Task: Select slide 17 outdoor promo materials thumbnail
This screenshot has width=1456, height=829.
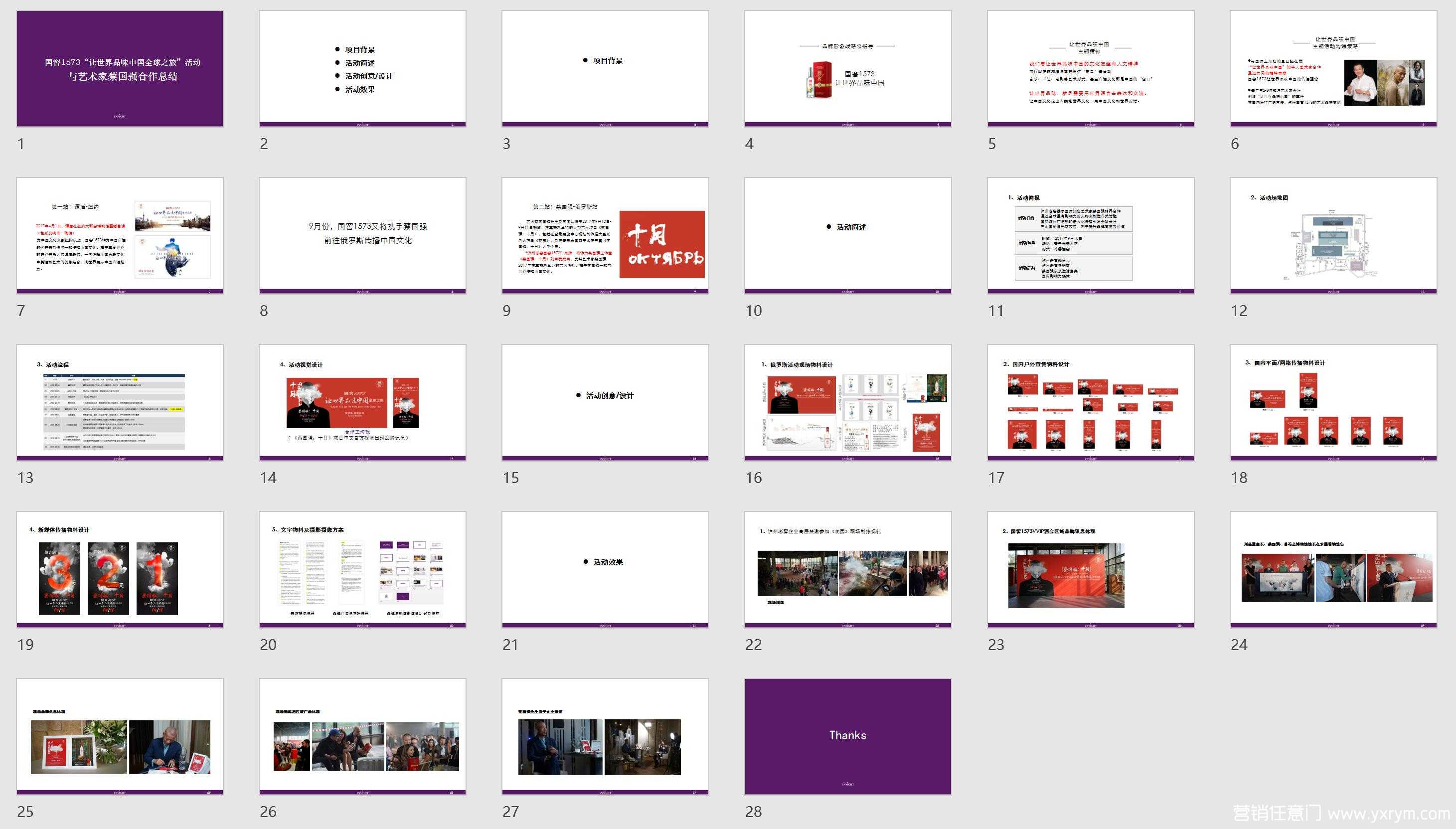Action: pos(1091,402)
